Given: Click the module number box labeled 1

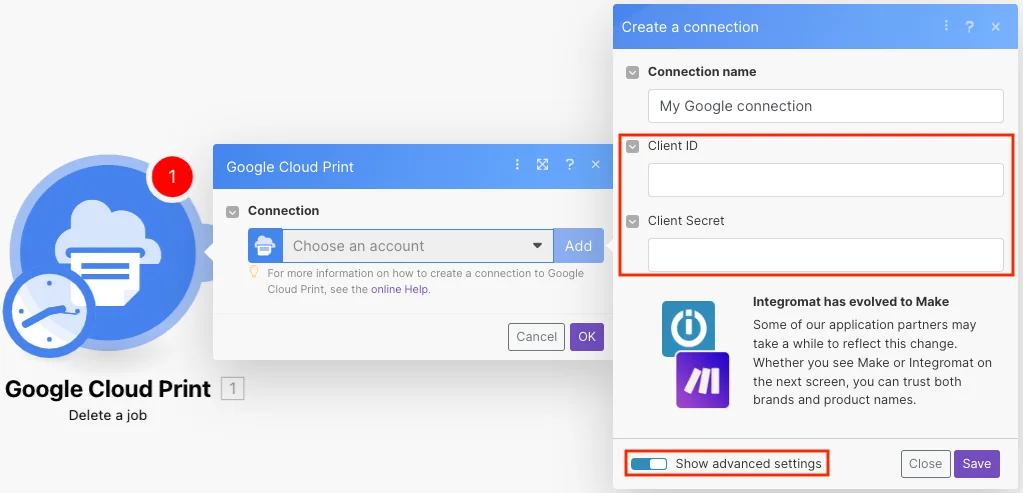Looking at the screenshot, I should 233,390.
